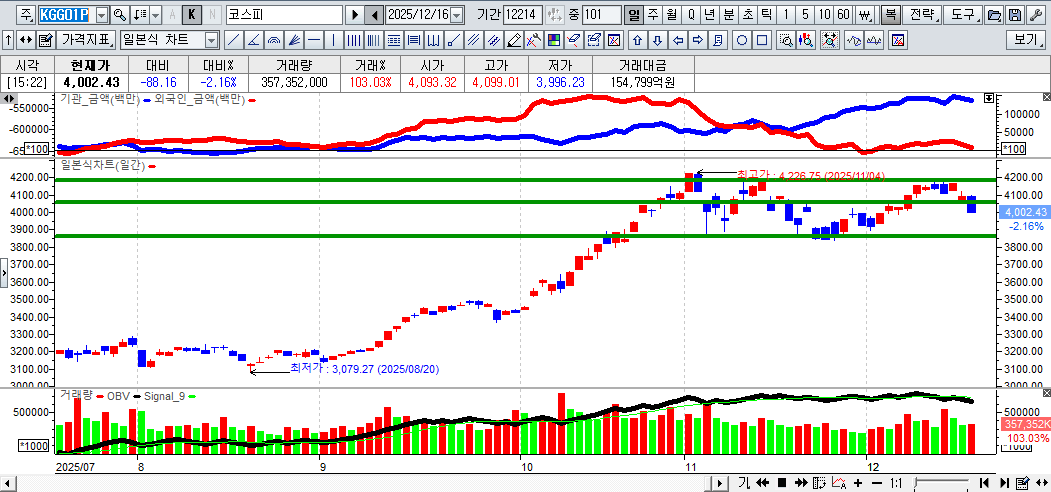Select the horizontal line drawing tool
The width and height of the screenshot is (1051, 492).
tap(313, 40)
